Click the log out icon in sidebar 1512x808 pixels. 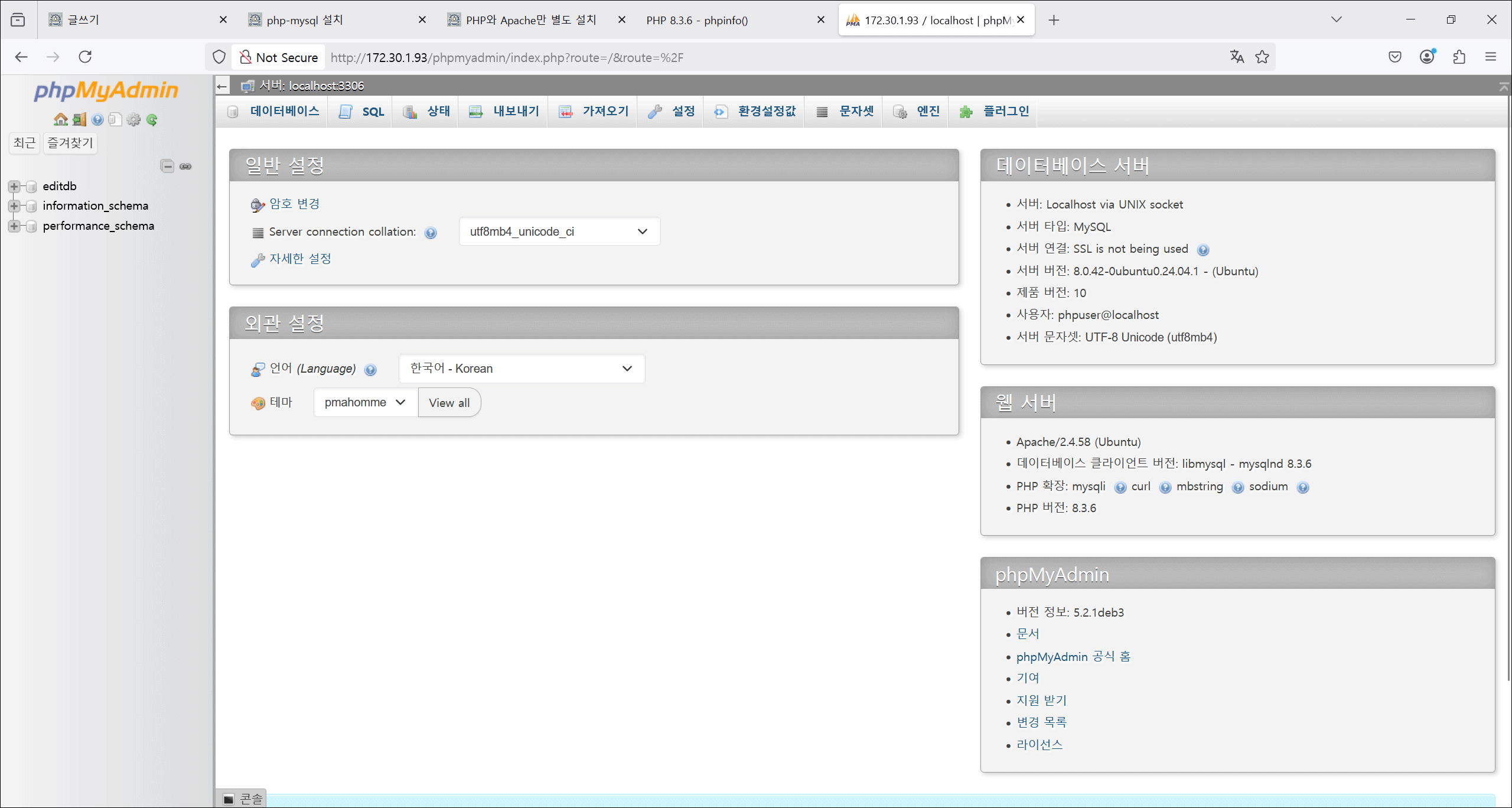79,120
